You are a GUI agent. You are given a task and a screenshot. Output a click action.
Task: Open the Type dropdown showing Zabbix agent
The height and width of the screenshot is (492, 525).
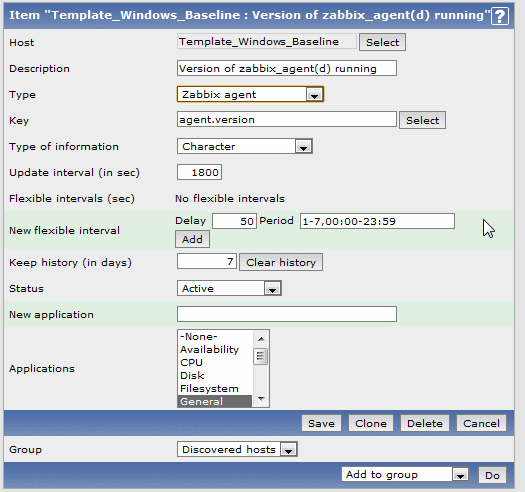(250, 94)
